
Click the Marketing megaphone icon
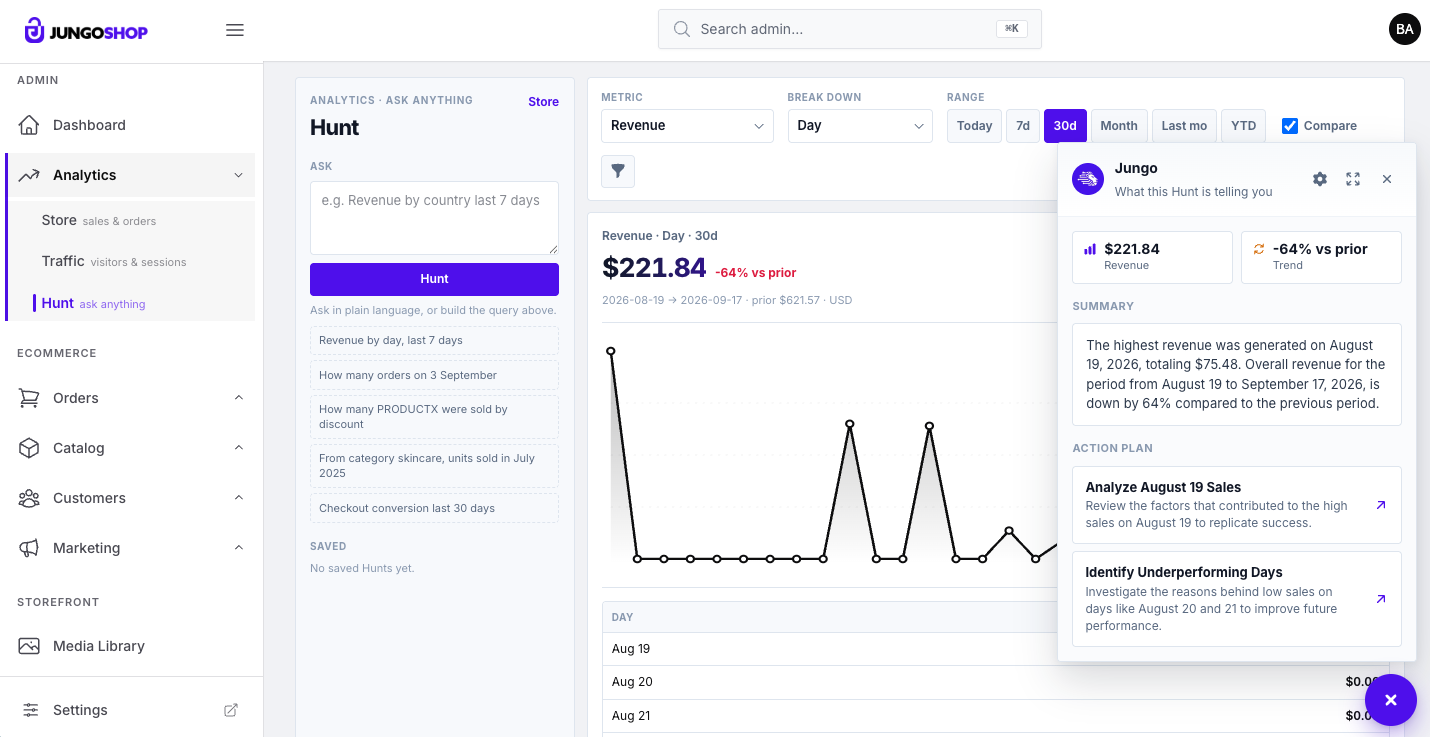pos(29,548)
